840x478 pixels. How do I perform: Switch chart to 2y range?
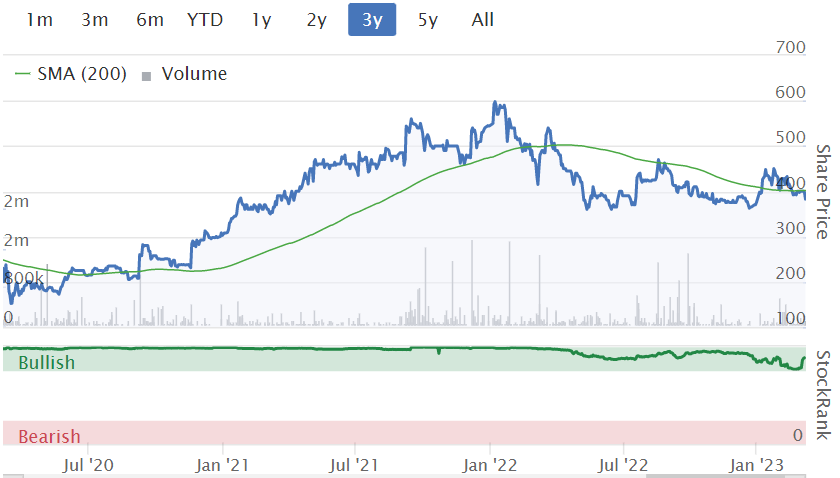point(317,20)
